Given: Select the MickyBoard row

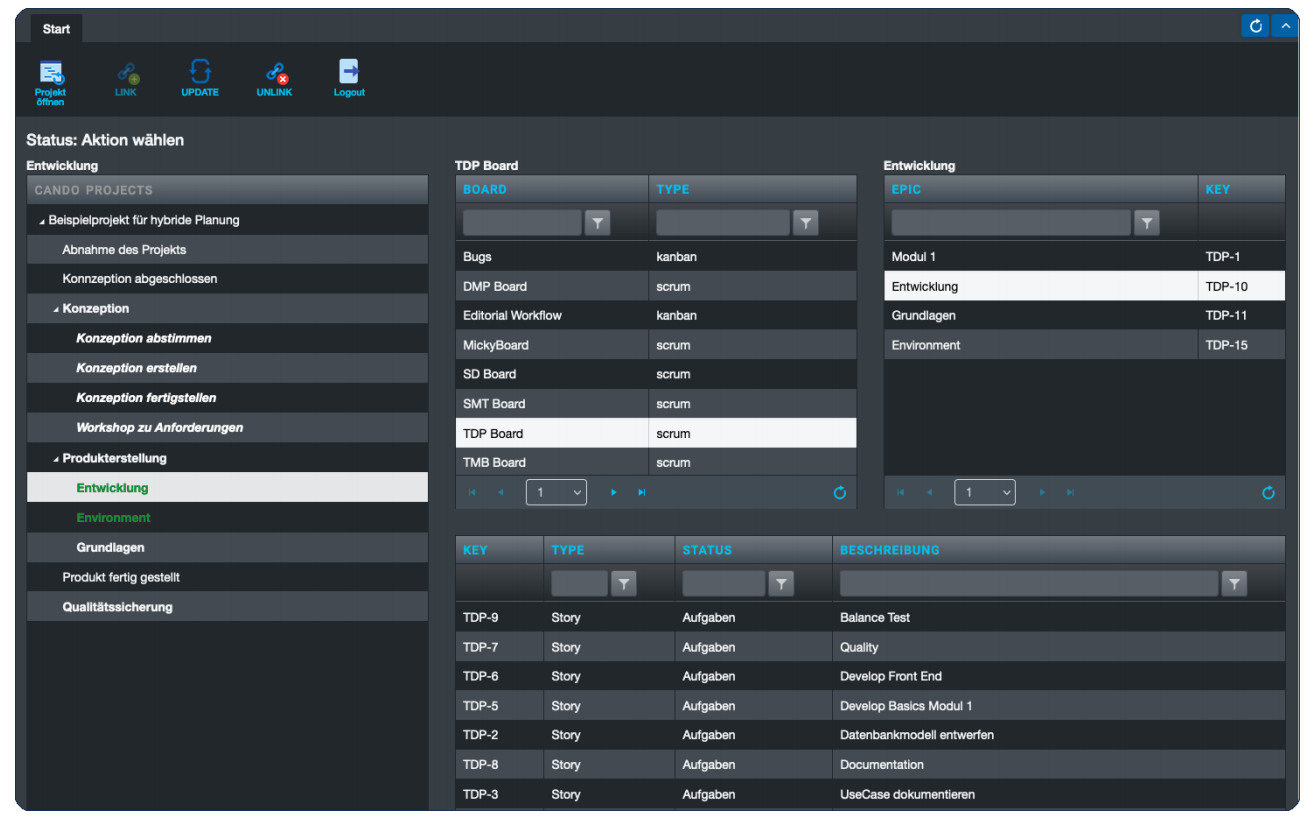Looking at the screenshot, I should pos(656,345).
